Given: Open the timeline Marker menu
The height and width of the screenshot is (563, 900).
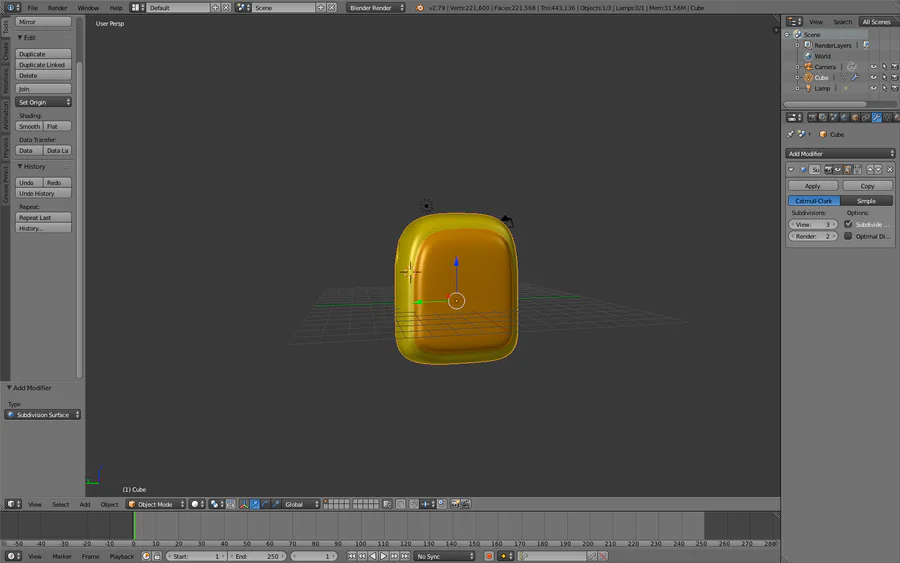Looking at the screenshot, I should pos(61,557).
